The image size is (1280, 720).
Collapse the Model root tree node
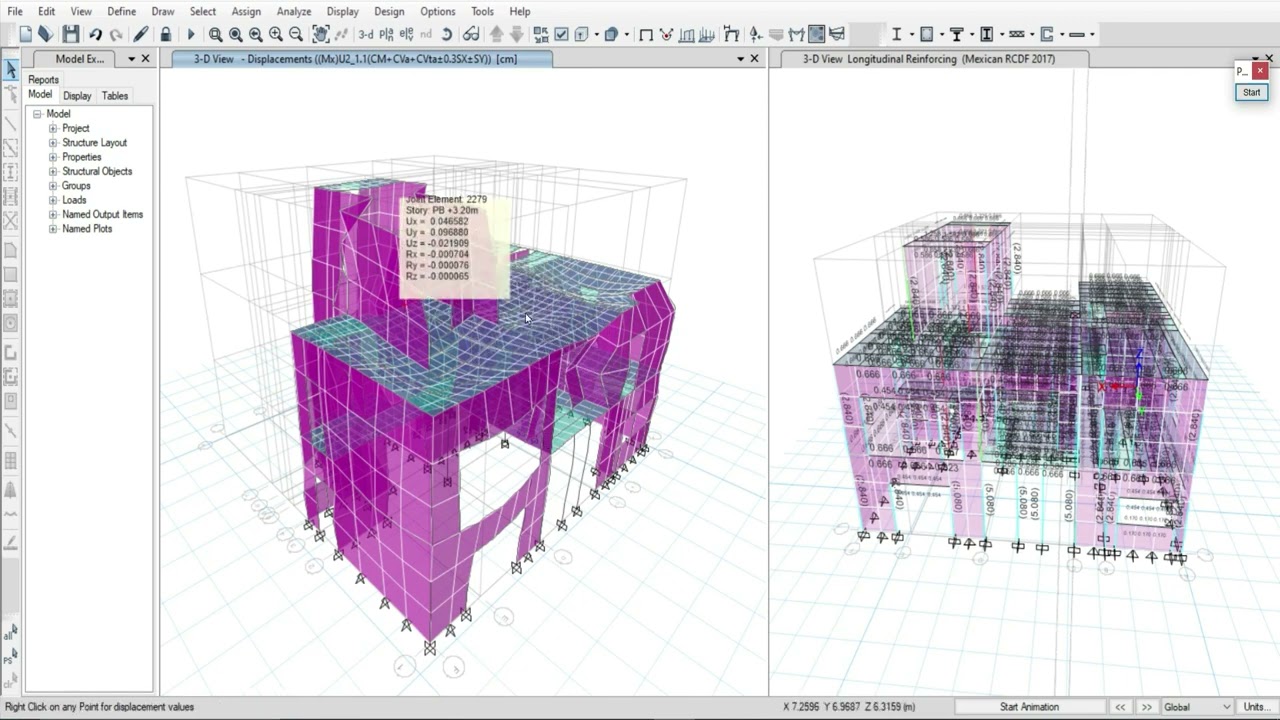tap(37, 114)
